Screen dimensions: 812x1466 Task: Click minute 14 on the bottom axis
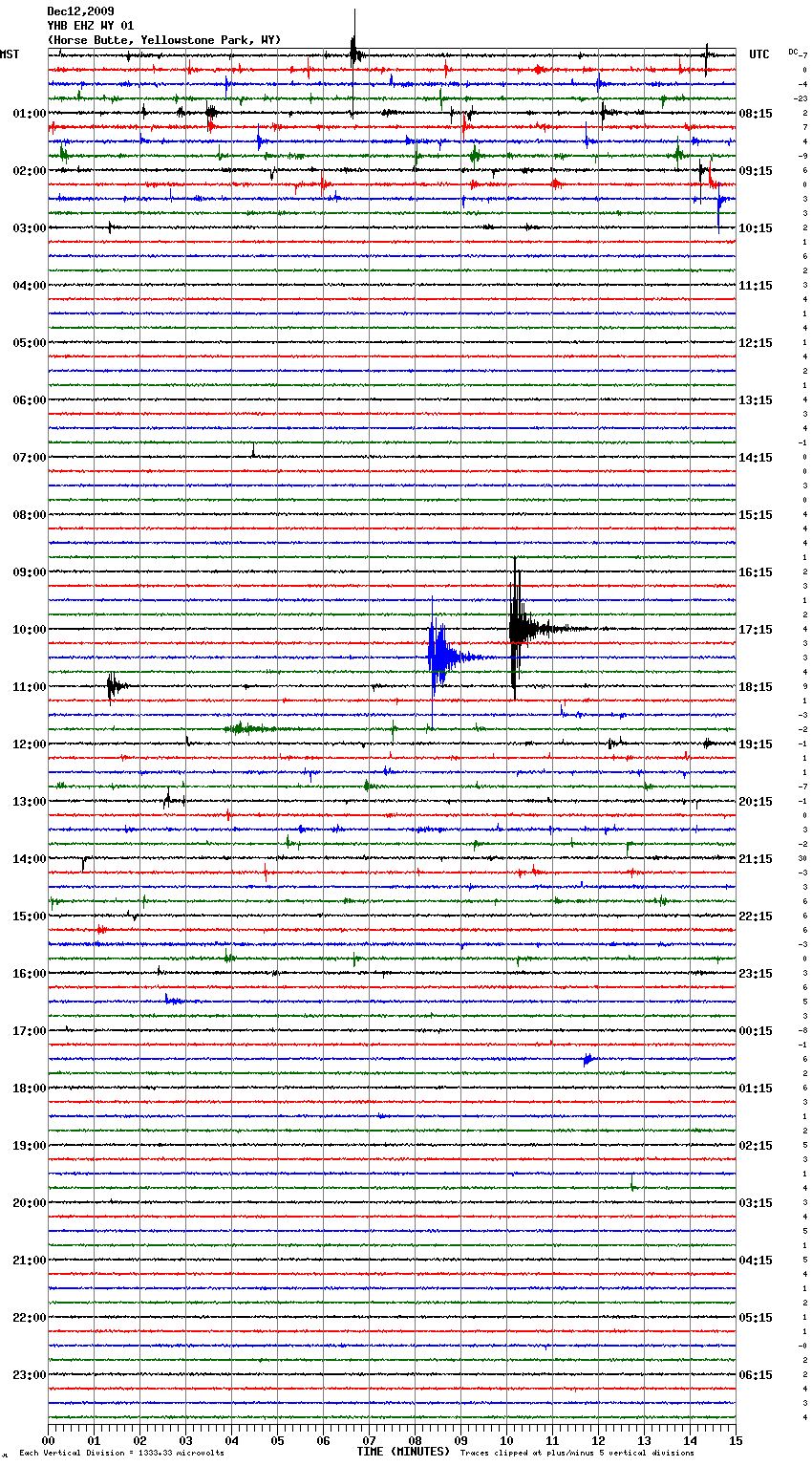pyautogui.click(x=690, y=1440)
